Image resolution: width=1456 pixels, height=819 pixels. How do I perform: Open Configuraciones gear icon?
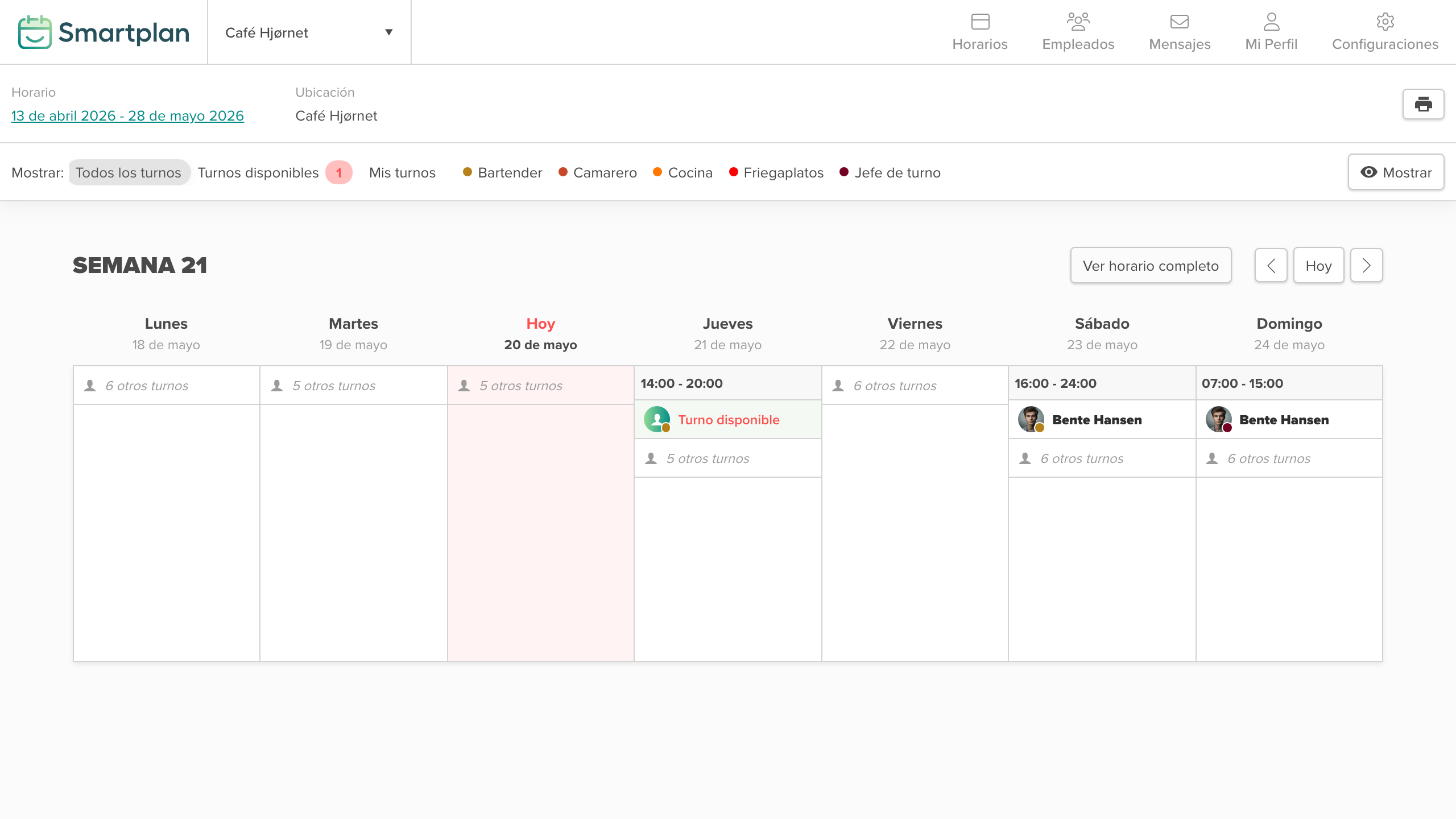pos(1385,22)
